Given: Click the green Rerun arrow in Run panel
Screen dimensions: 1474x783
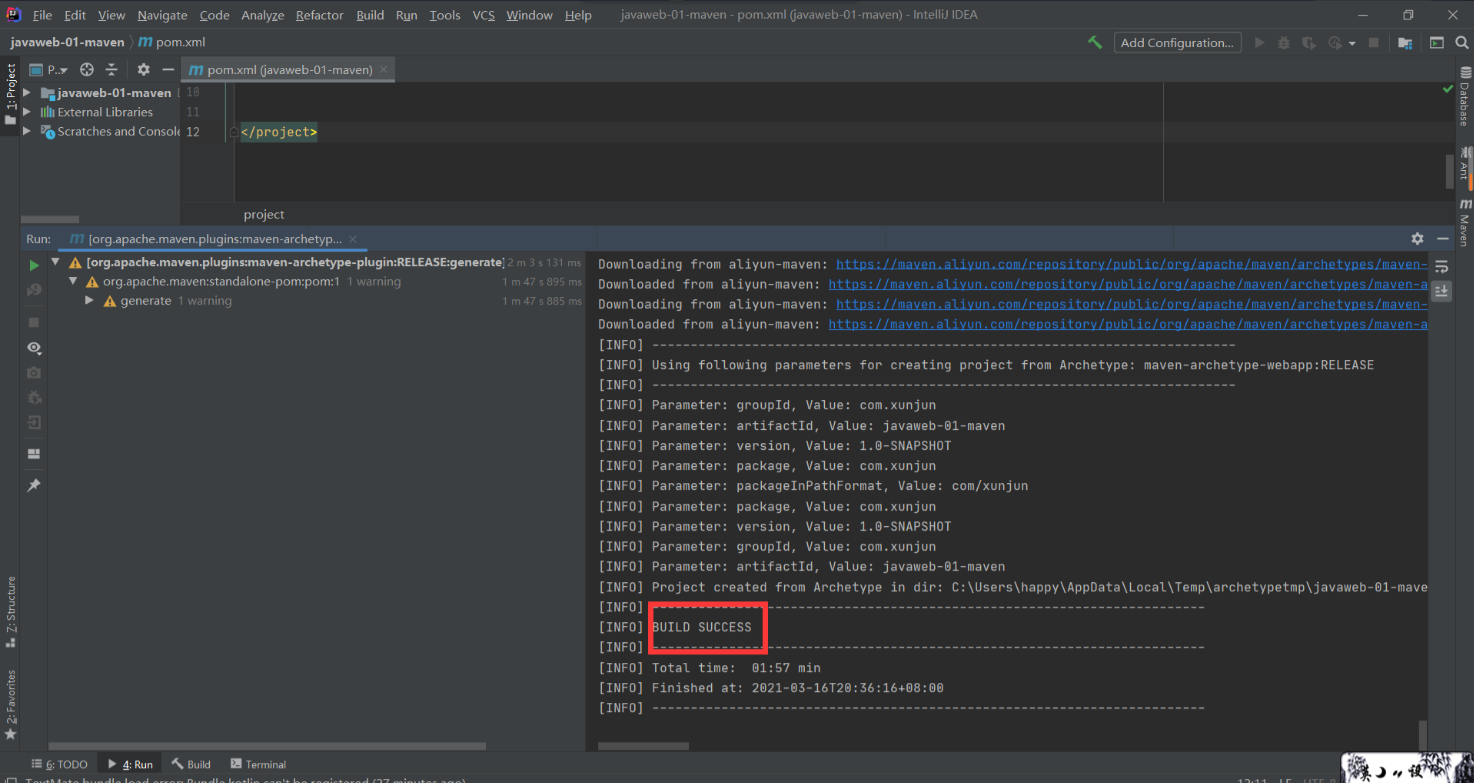Looking at the screenshot, I should pyautogui.click(x=34, y=265).
